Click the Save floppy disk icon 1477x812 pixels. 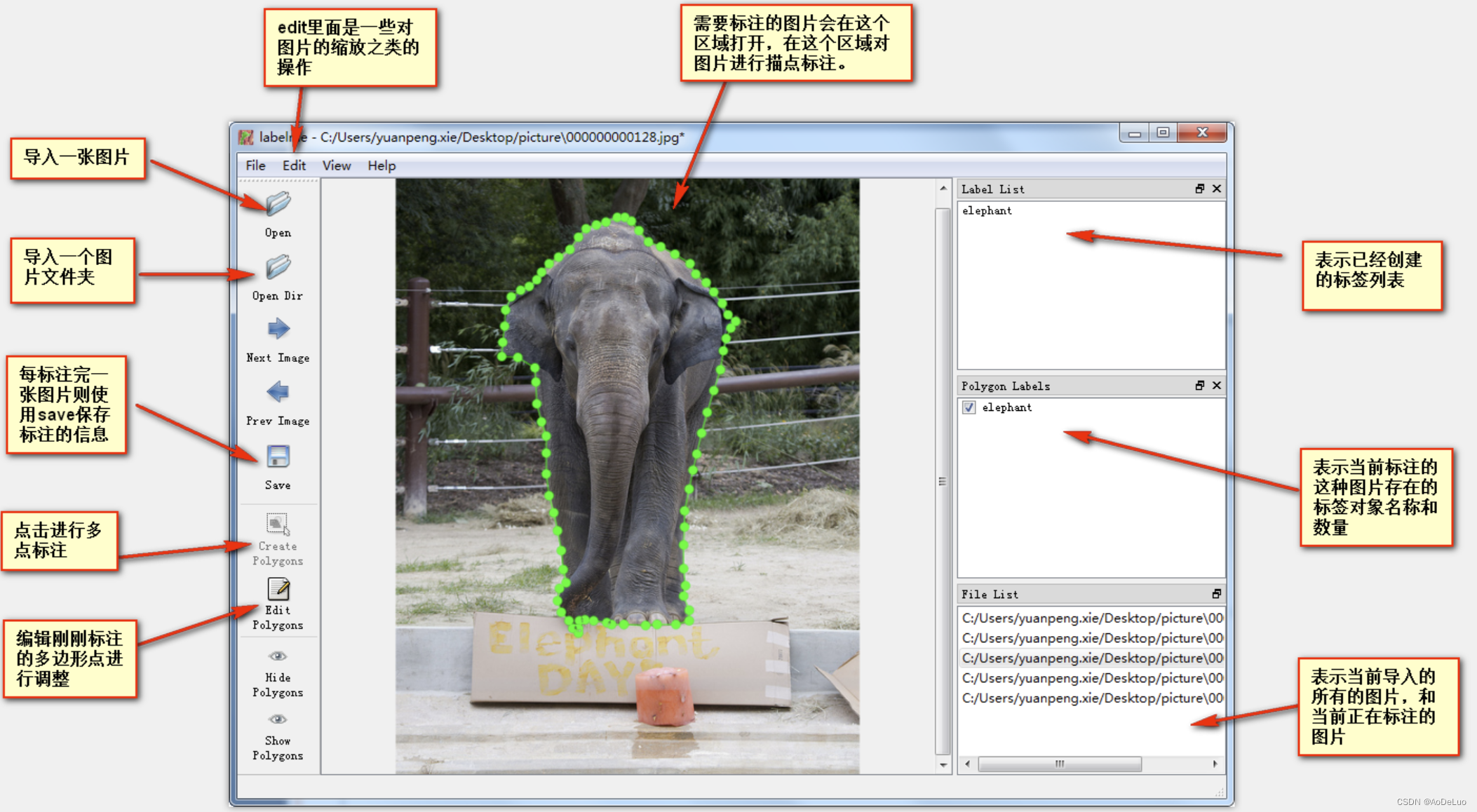(x=278, y=457)
